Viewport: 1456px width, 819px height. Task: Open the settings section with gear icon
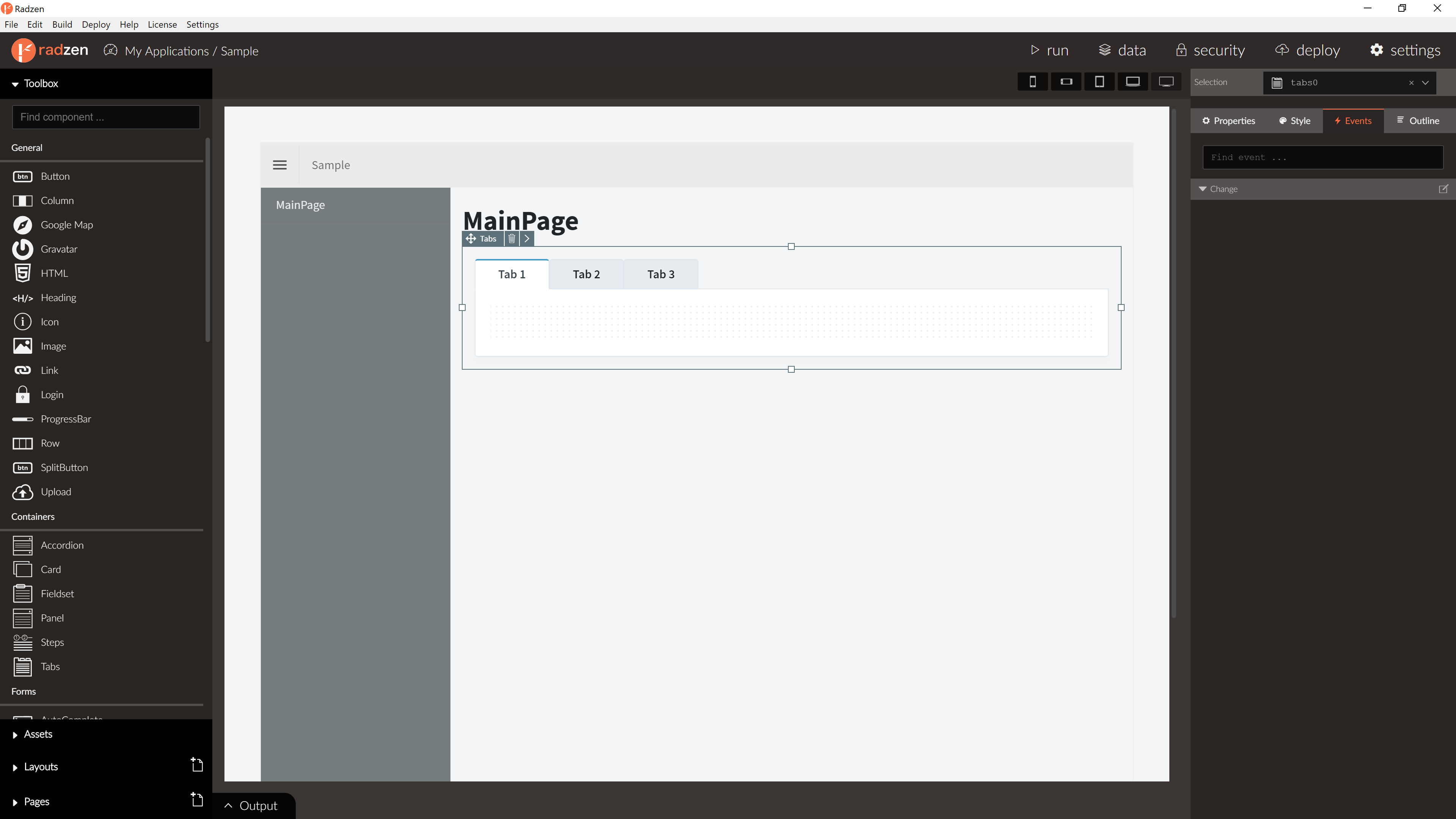pos(1405,50)
